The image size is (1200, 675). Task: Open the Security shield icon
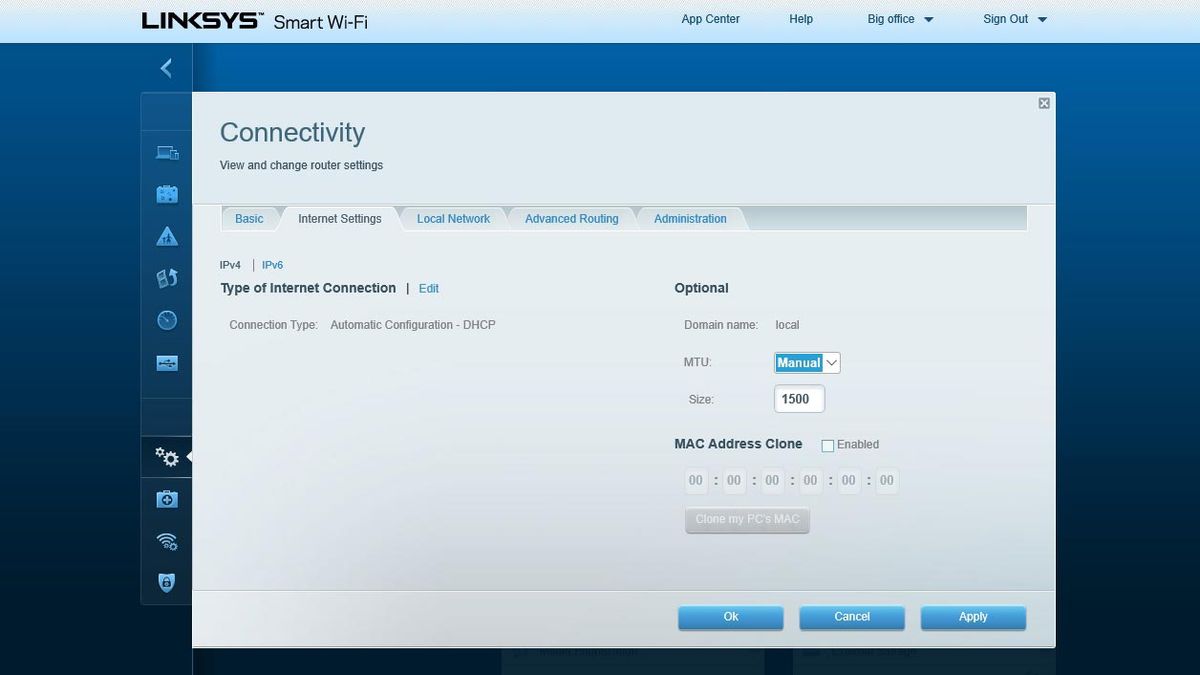pos(166,582)
